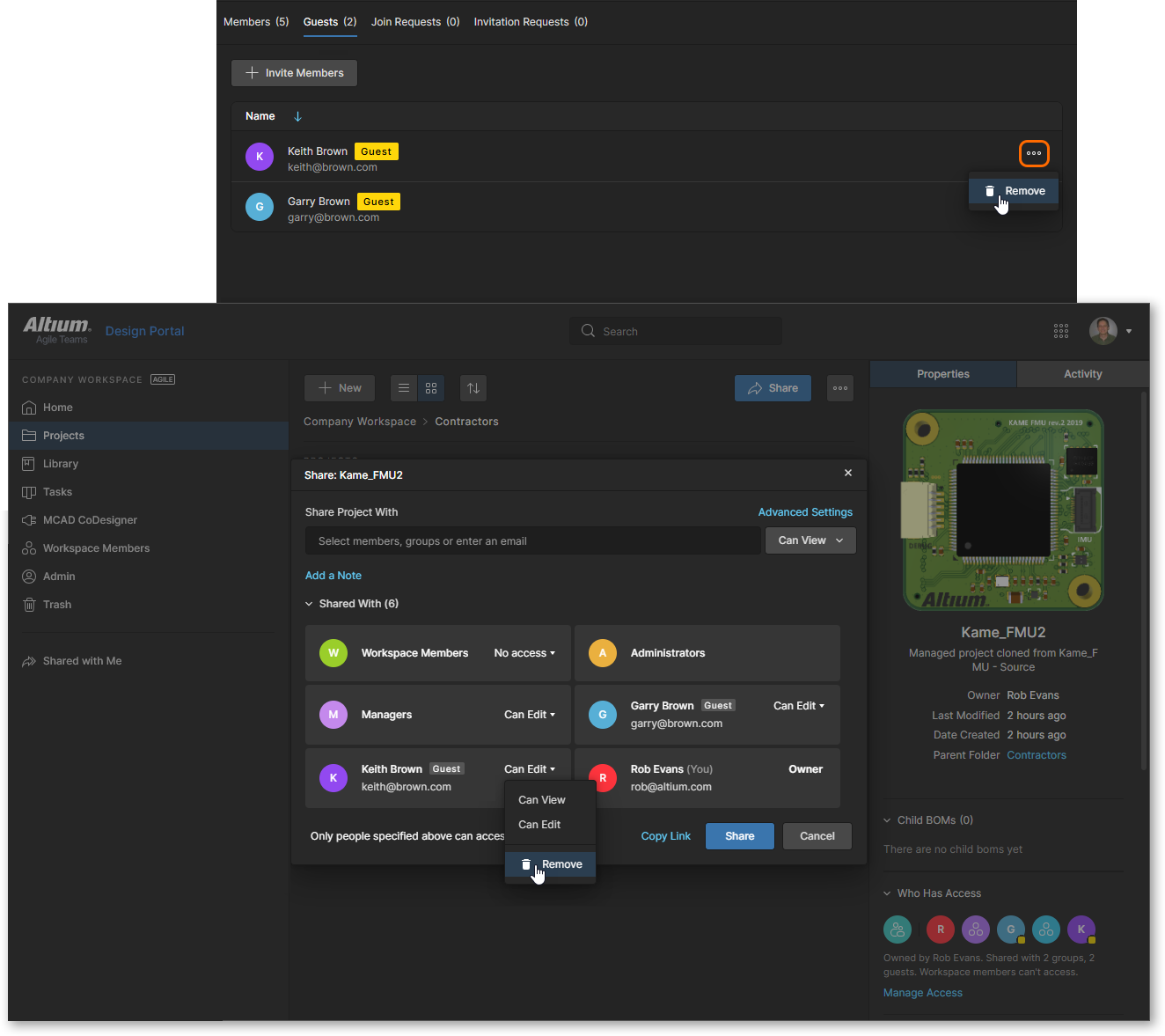Screen dimensions: 1165x1036
Task: Open the Trash in sidebar
Action: [x=57, y=605]
